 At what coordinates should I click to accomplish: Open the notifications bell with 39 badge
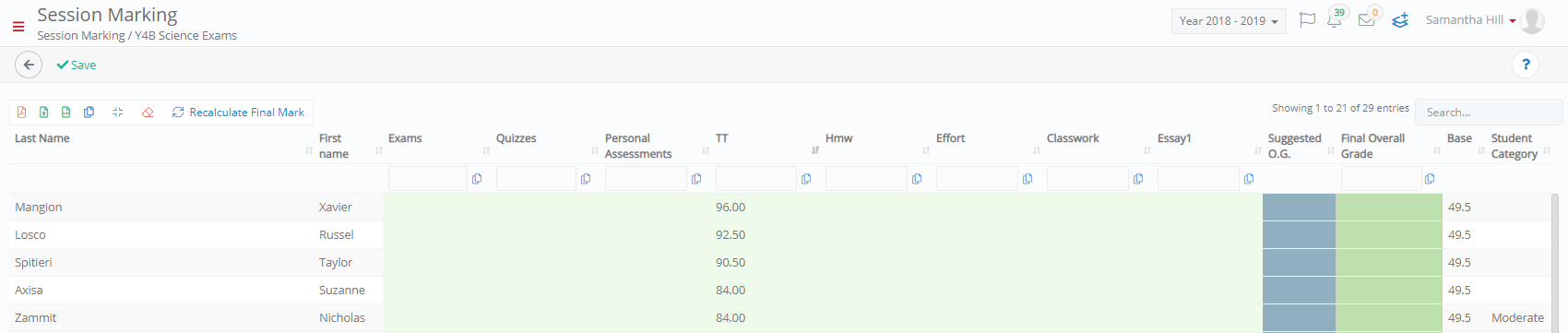pyautogui.click(x=1335, y=19)
